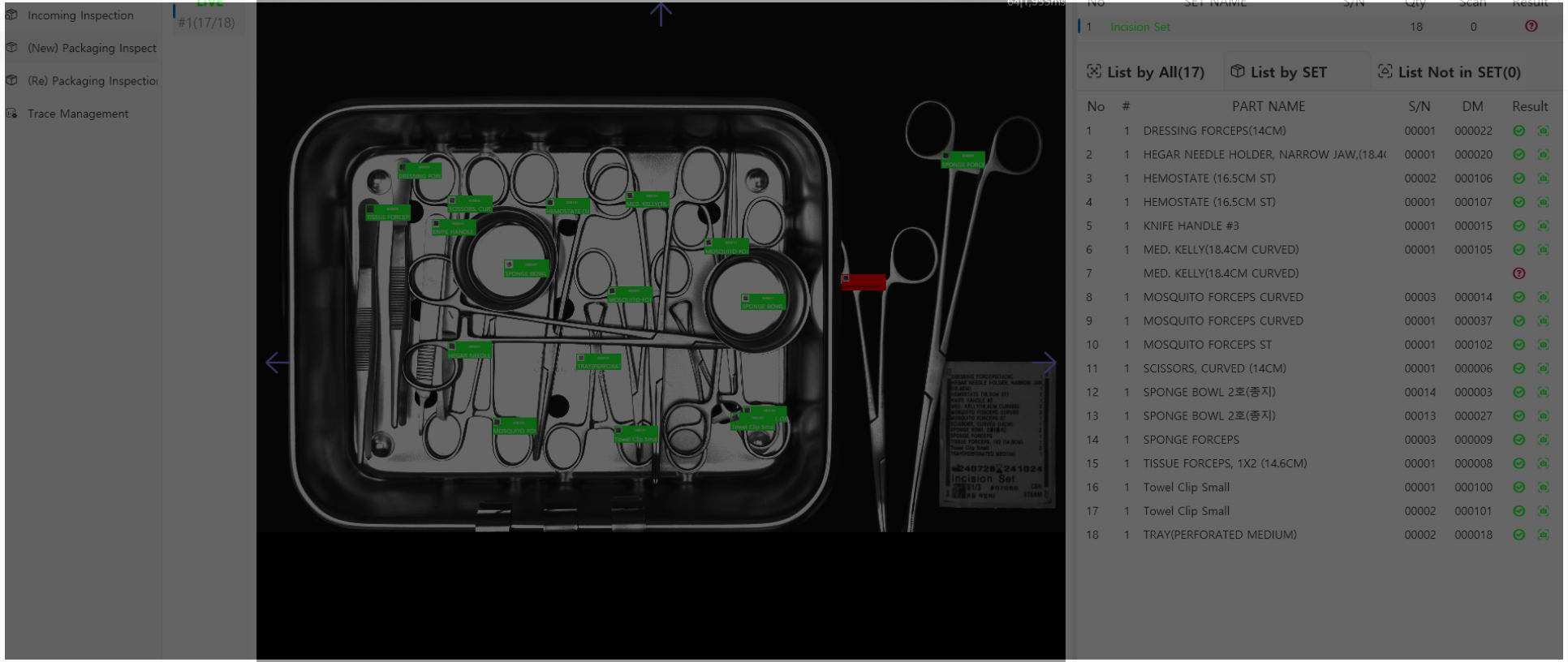Click the S/N value 00014

coord(1419,392)
